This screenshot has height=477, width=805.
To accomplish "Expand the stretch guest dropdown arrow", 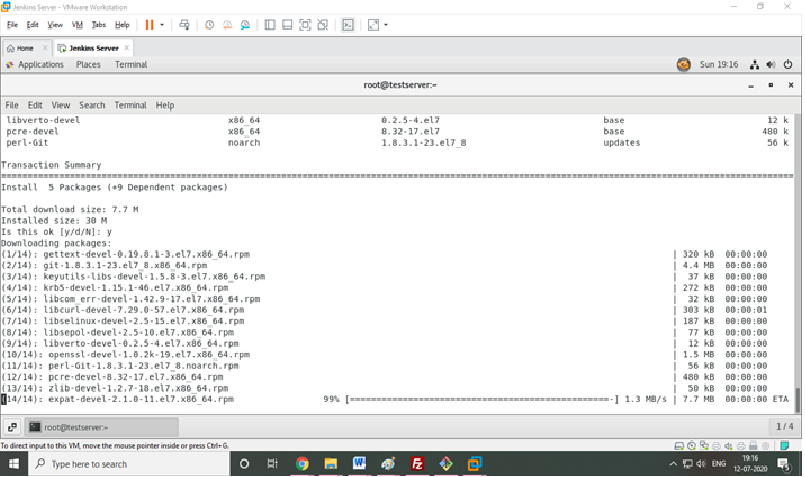I will (386, 25).
